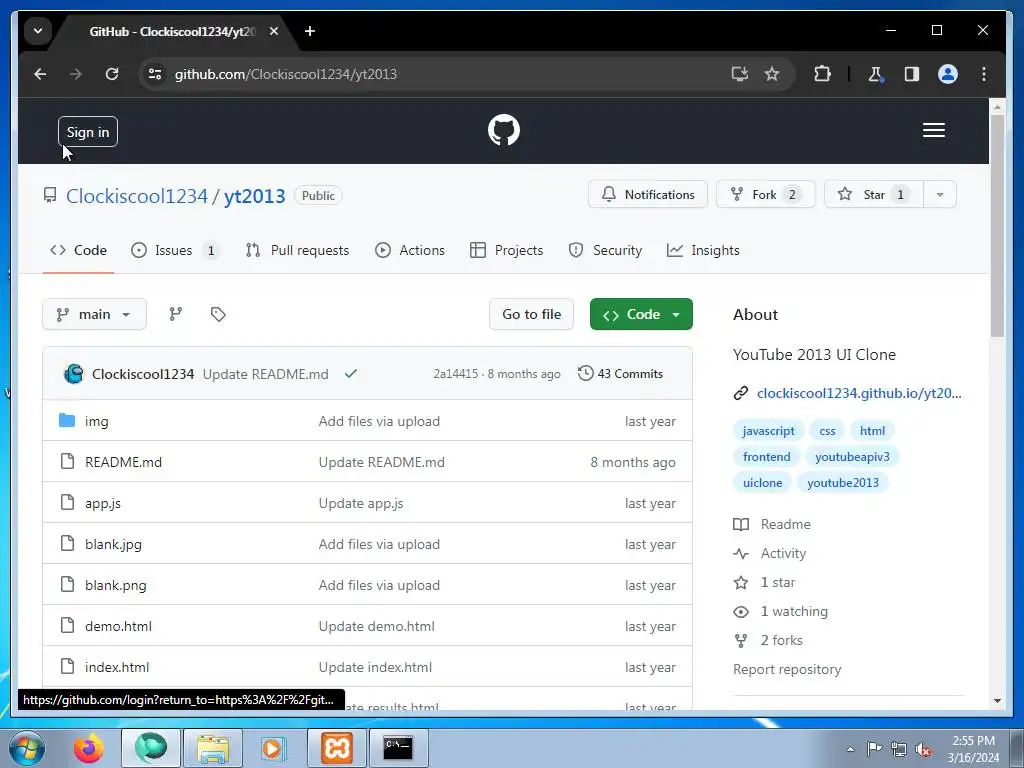Open the Chrome profile avatar
Screen dimensions: 1024x768
tap(948, 74)
